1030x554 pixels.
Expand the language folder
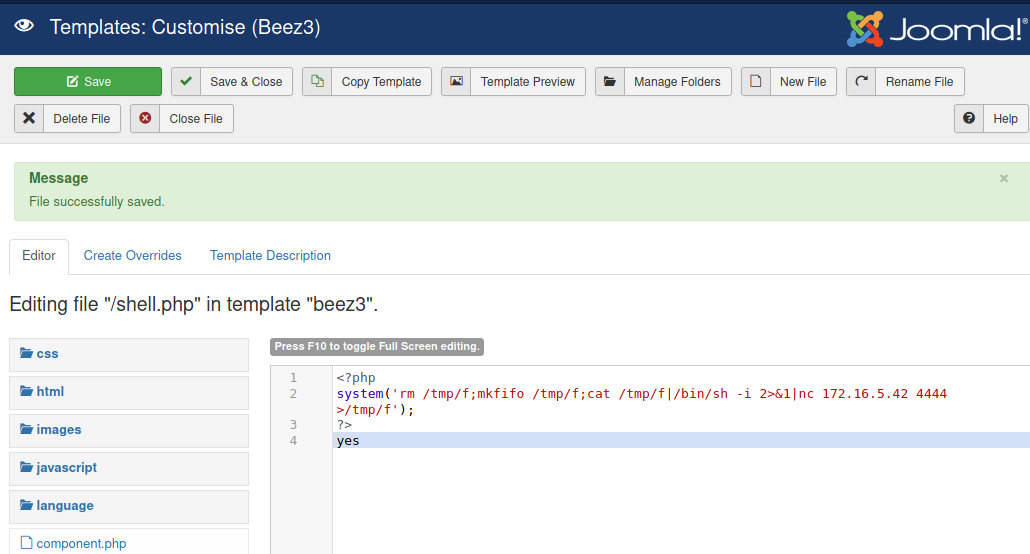pos(129,506)
